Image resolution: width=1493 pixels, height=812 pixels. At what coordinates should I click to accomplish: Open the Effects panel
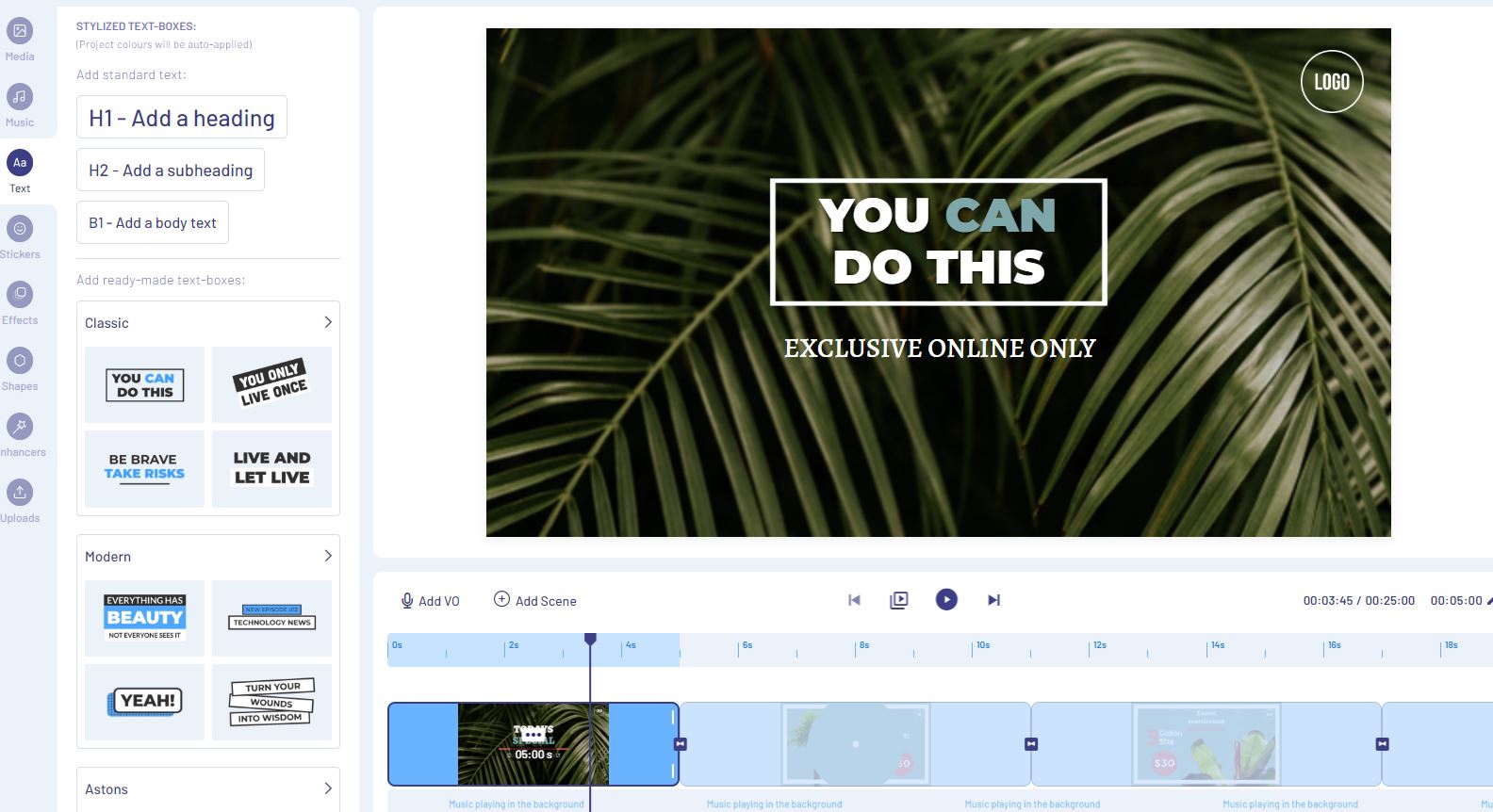20,296
